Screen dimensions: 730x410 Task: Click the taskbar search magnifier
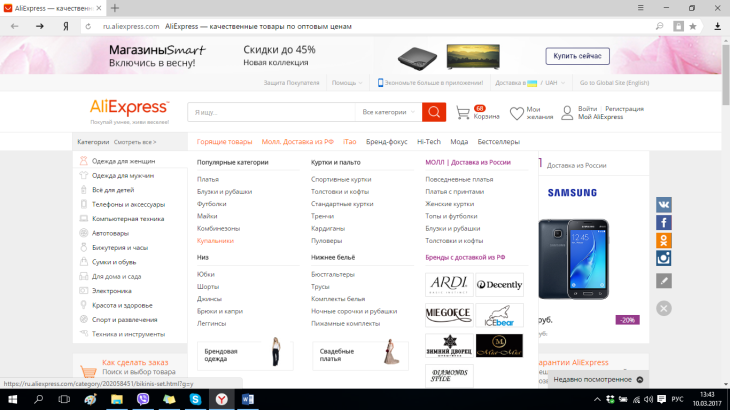(x=39, y=399)
